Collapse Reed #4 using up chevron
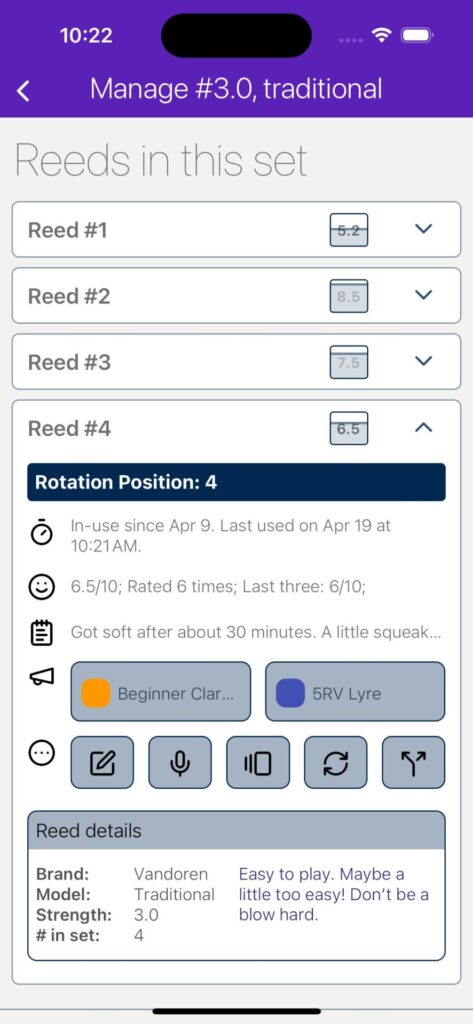 [424, 428]
